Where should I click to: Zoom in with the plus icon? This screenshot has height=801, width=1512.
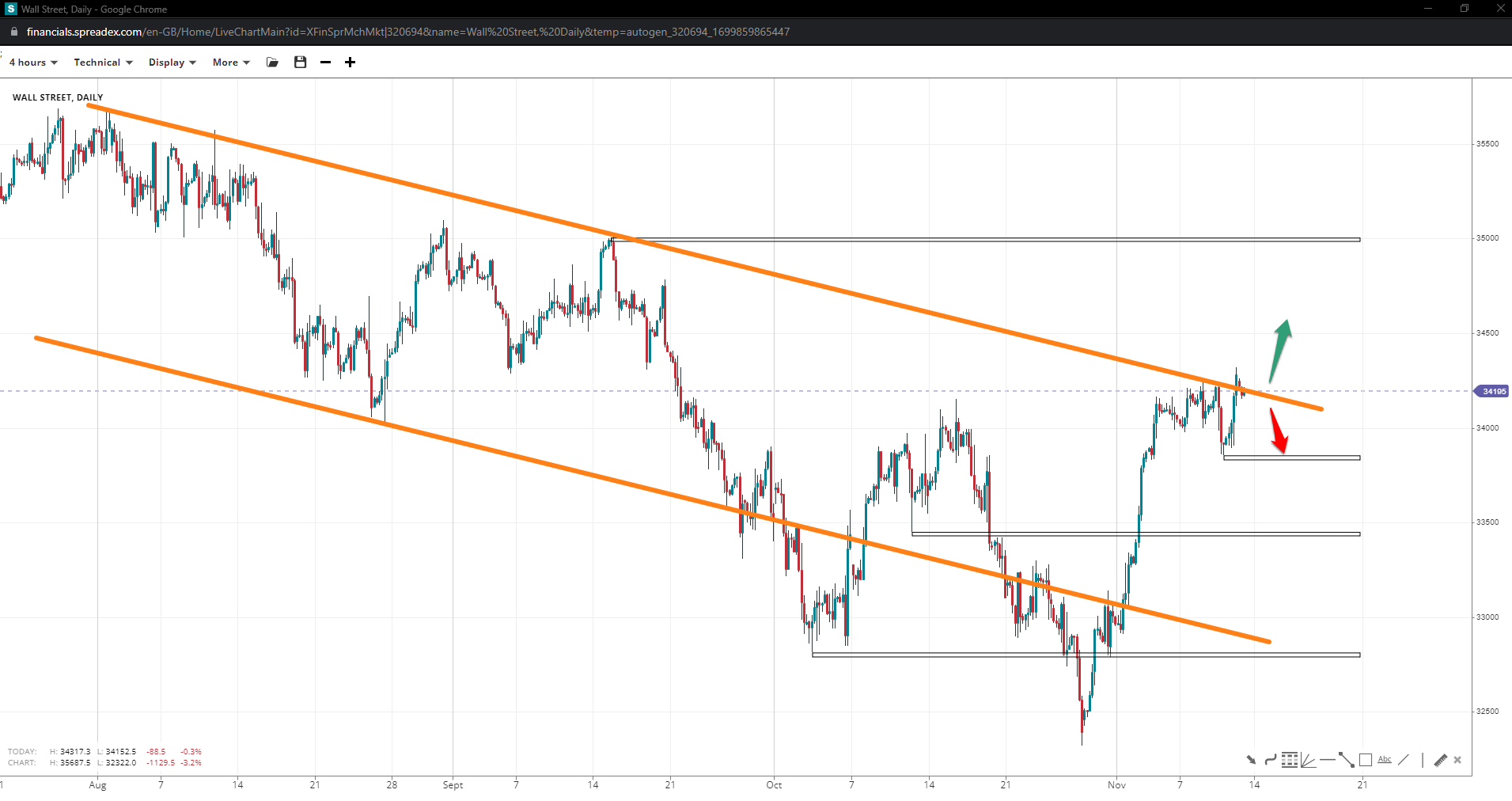click(x=350, y=63)
